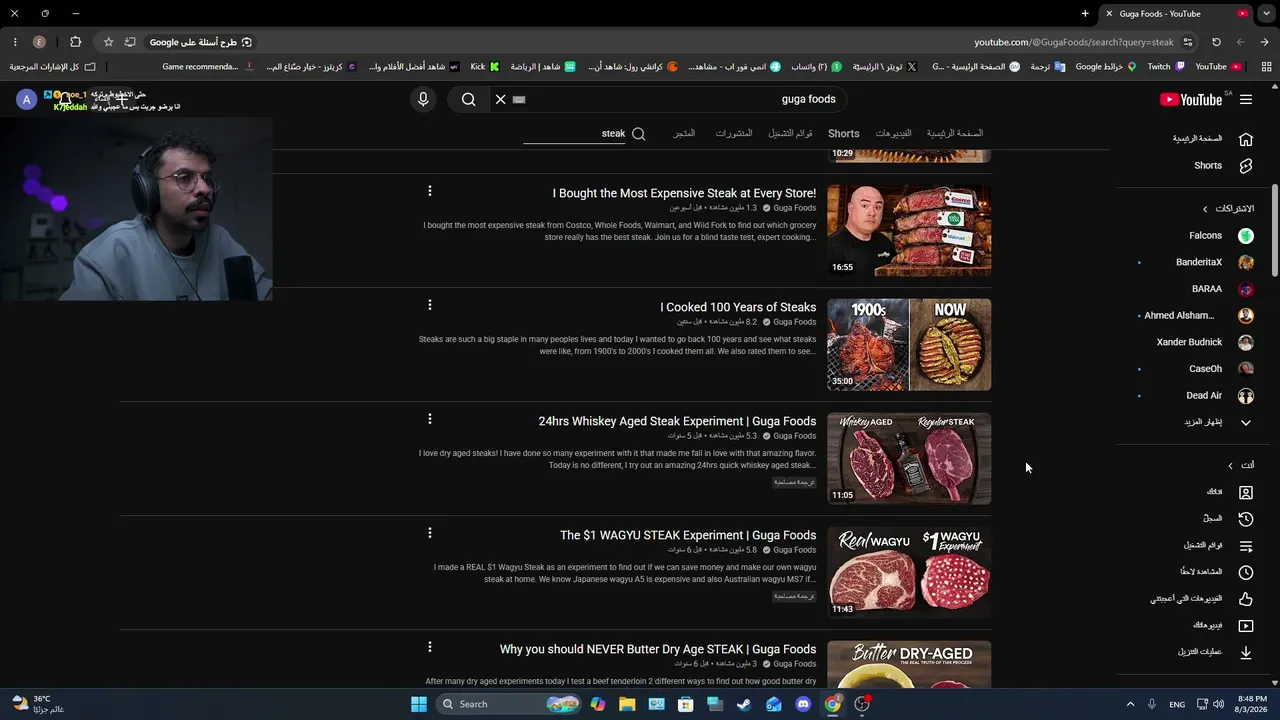Image resolution: width=1280 pixels, height=720 pixels.
Task: Close the Guga Foods - YouTube tab
Action: pos(1109,14)
